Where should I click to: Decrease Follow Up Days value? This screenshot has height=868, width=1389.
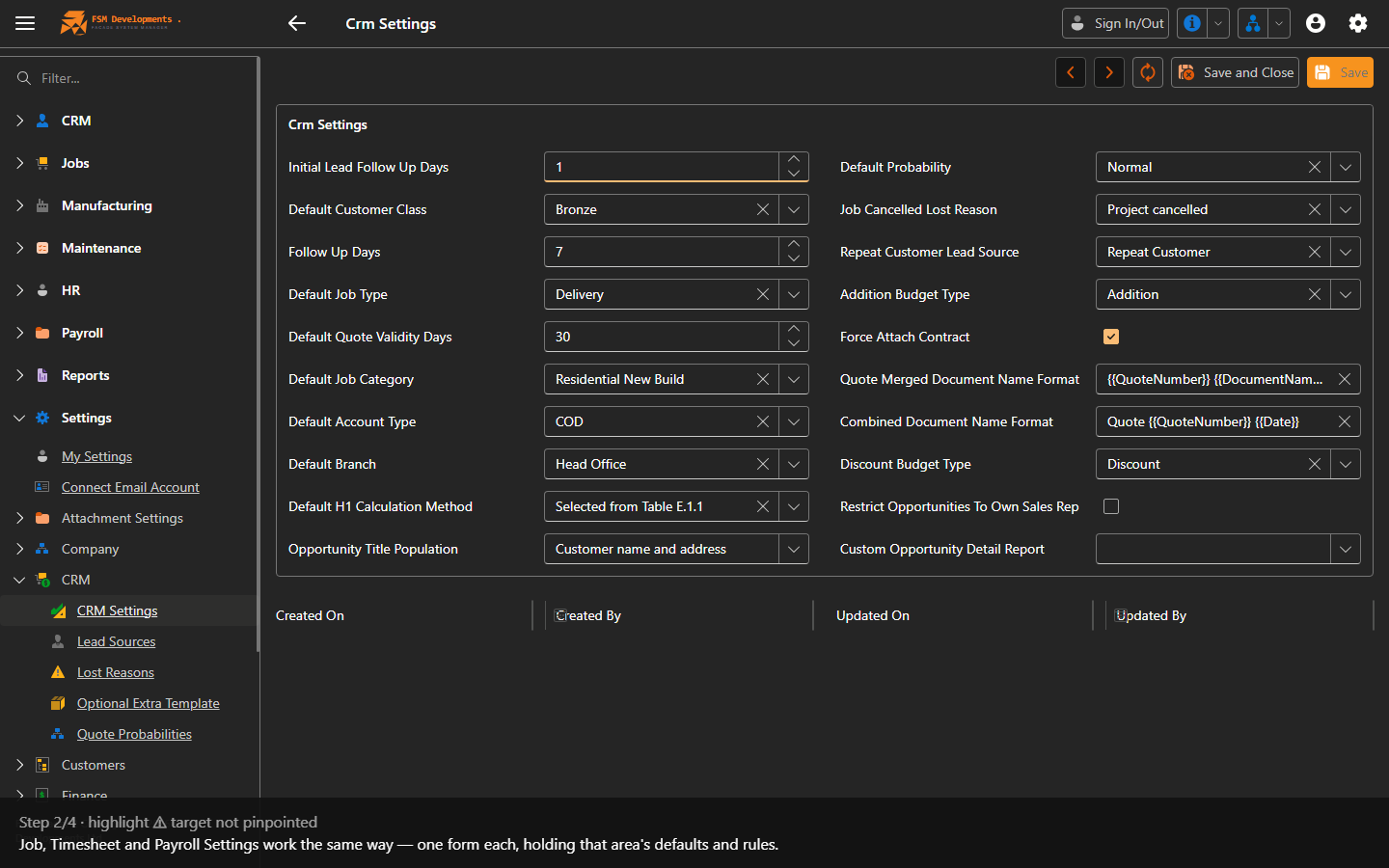click(794, 259)
